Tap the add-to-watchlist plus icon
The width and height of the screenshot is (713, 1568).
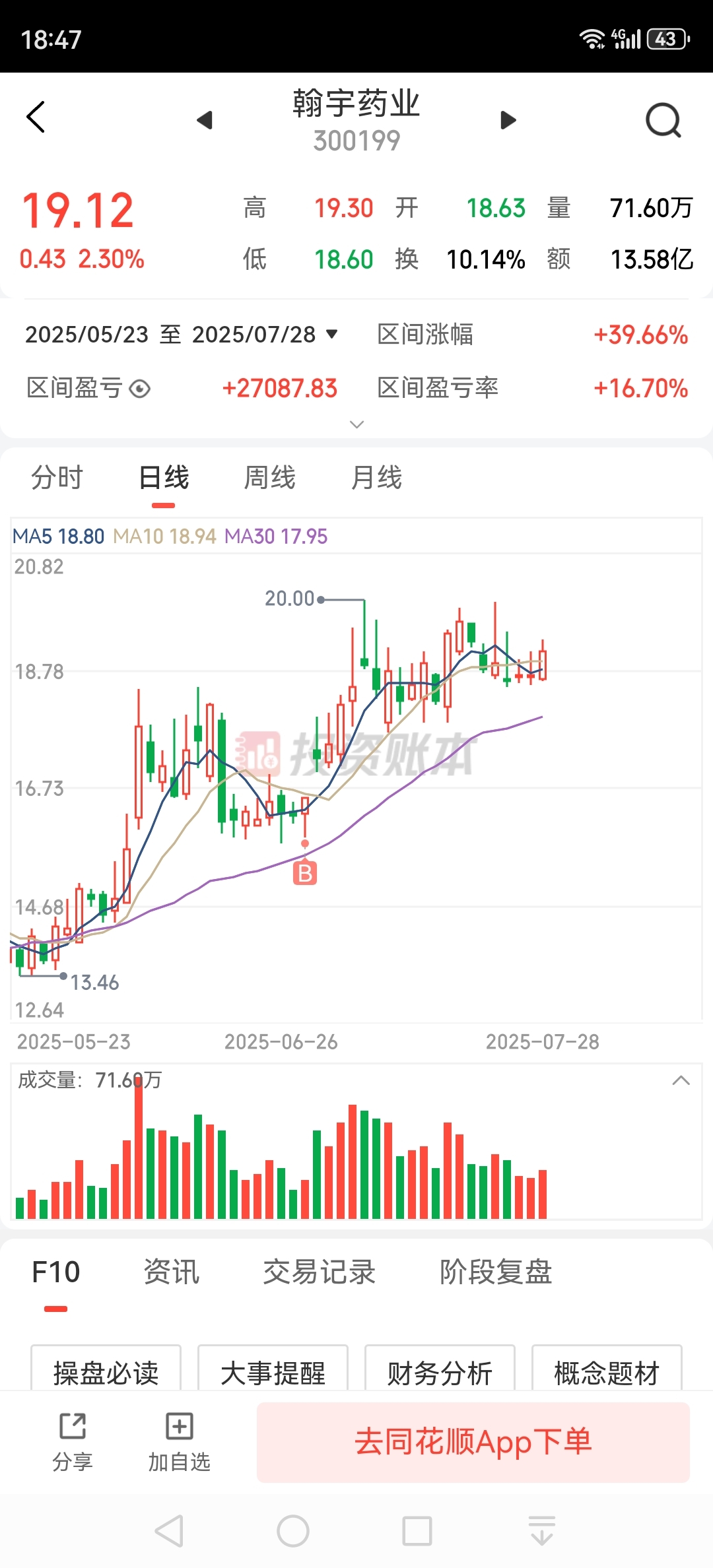coord(179,1426)
